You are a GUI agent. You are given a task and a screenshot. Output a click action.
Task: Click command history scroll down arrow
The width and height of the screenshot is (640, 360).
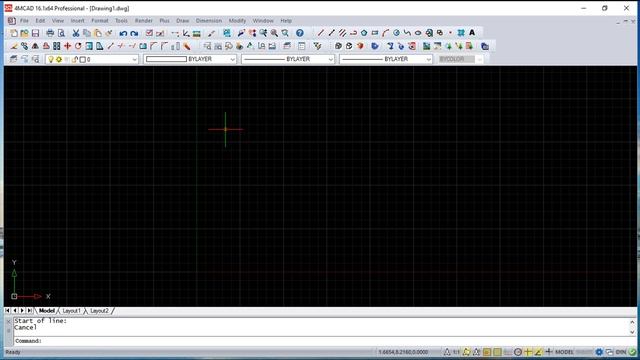[632, 332]
